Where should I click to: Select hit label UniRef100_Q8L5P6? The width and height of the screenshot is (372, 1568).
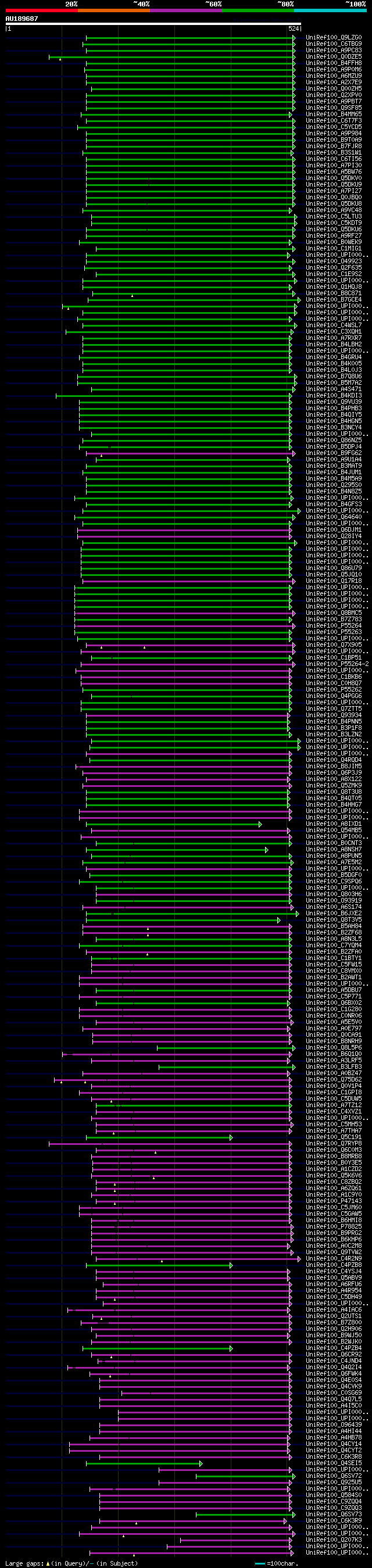[334, 1048]
